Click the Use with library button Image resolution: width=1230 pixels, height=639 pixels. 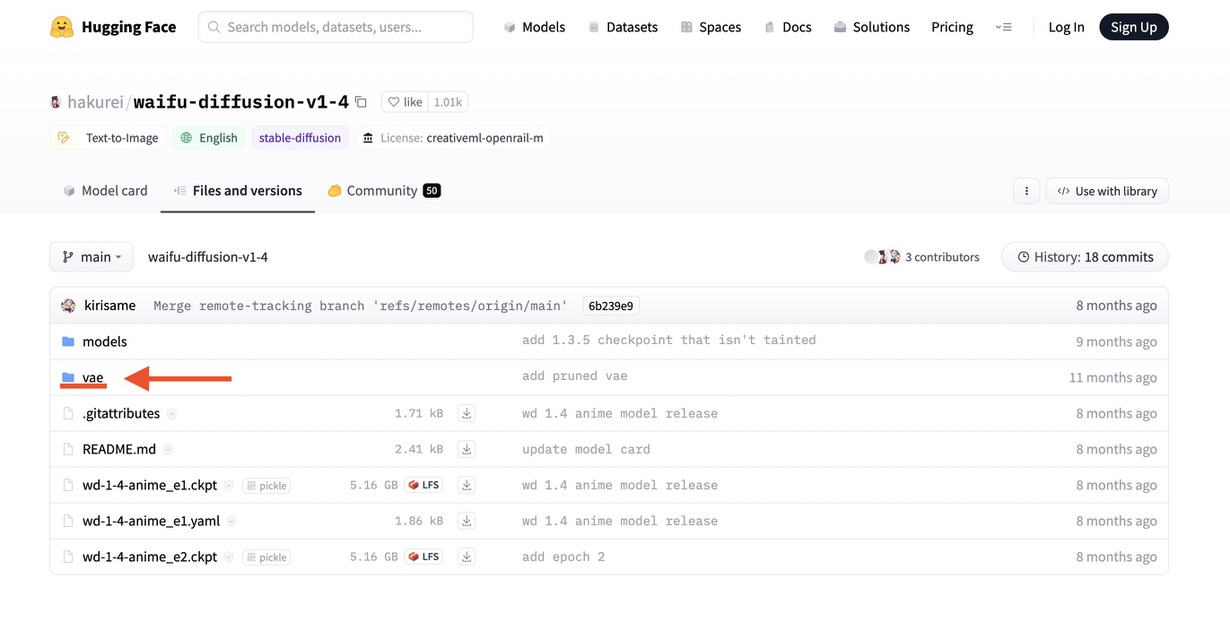[1106, 191]
